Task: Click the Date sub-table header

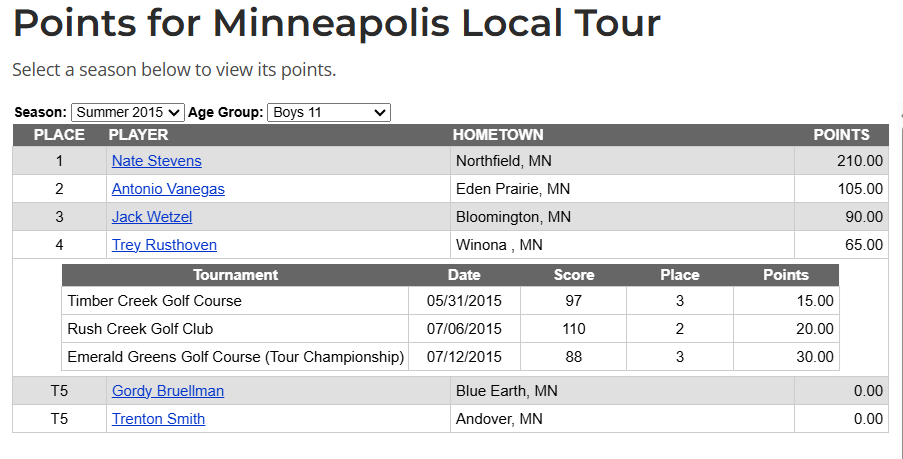Action: 464,275
